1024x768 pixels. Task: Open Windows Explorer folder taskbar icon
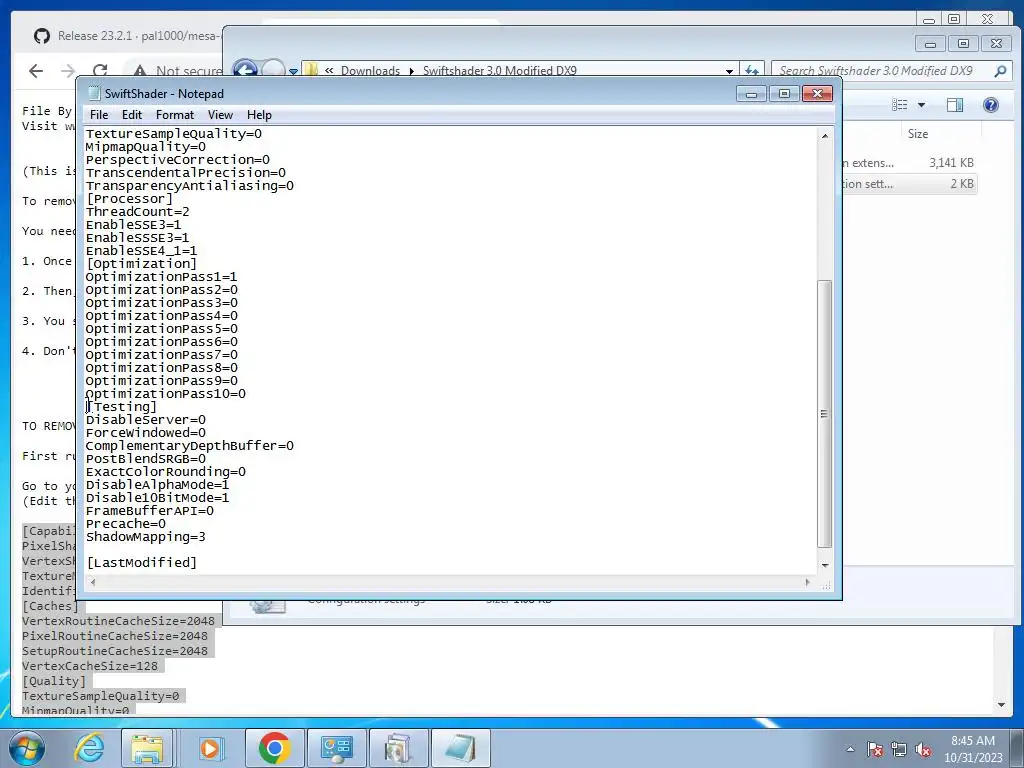(x=147, y=748)
